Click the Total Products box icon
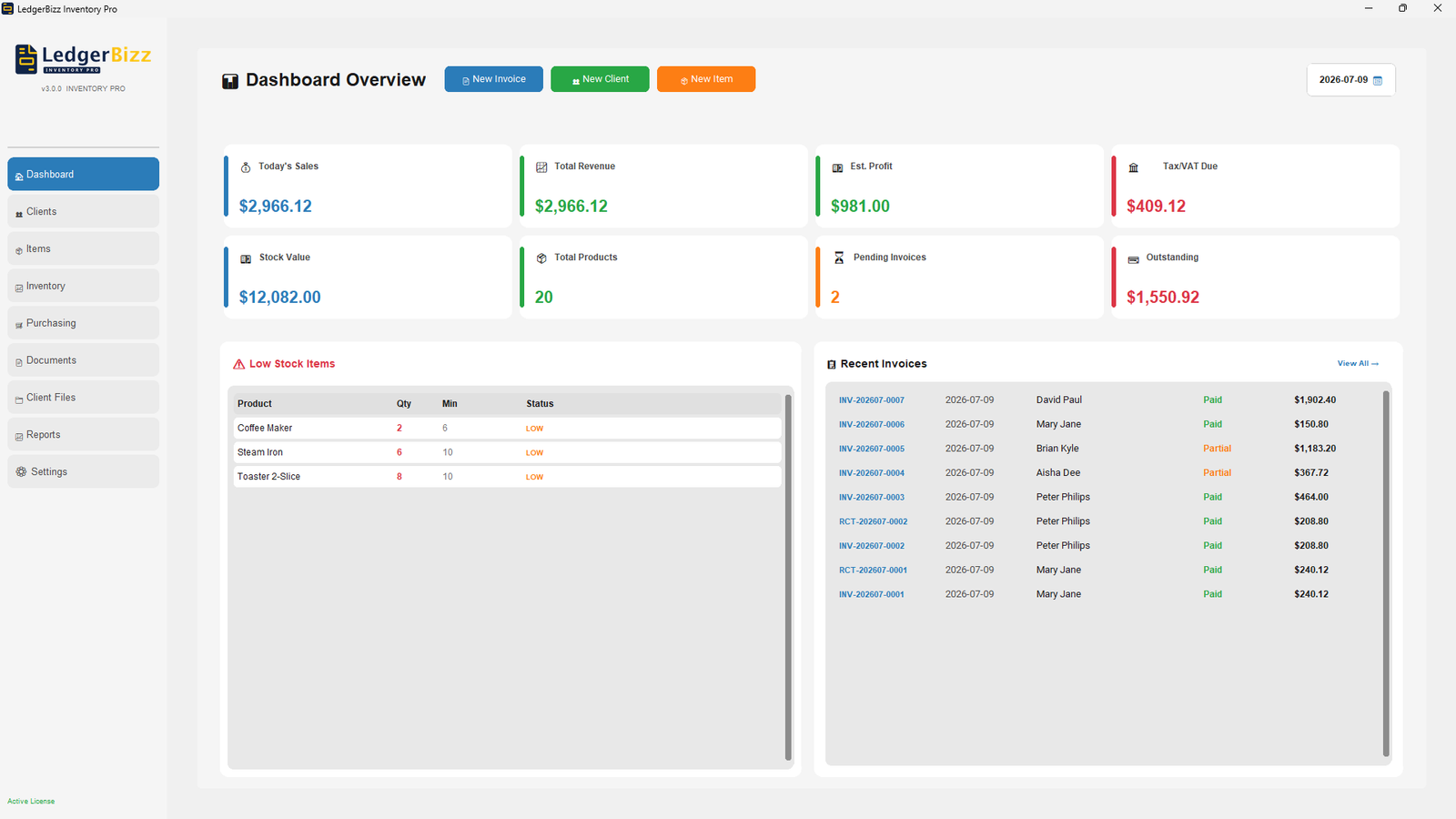 (541, 258)
